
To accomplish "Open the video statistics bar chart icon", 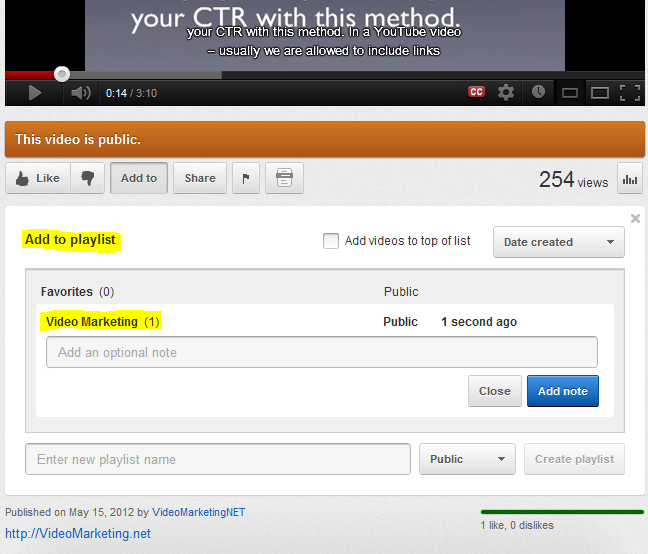I will coord(630,179).
